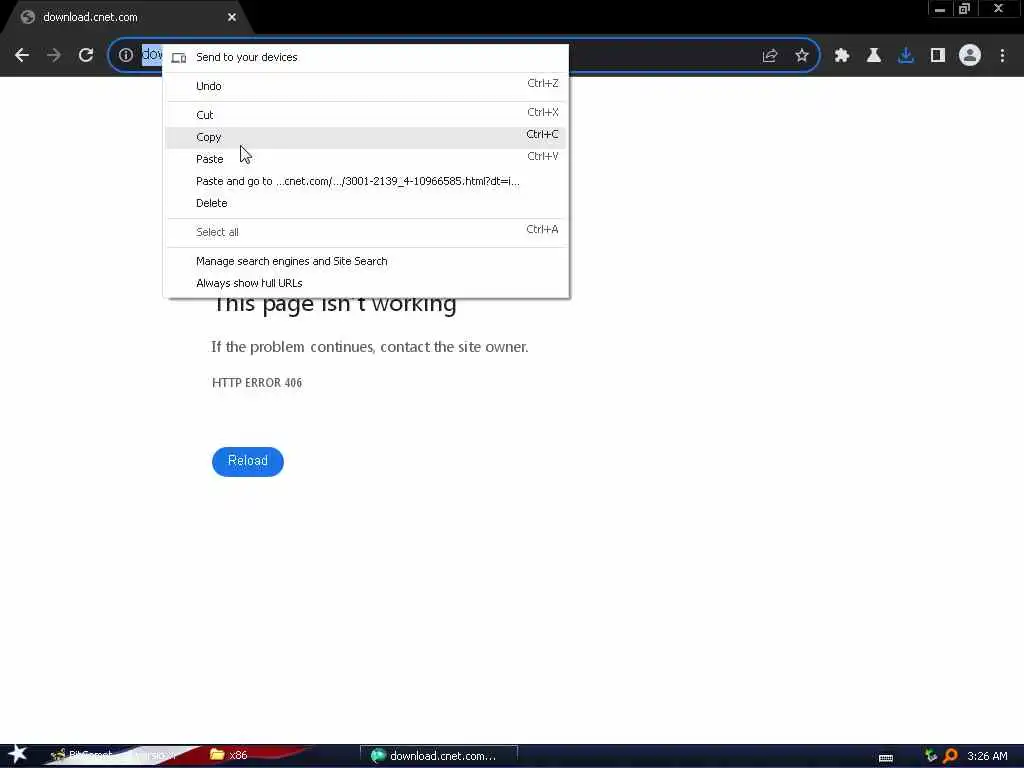Click the blue Reload button
Image resolution: width=1024 pixels, height=768 pixels.
[248, 462]
